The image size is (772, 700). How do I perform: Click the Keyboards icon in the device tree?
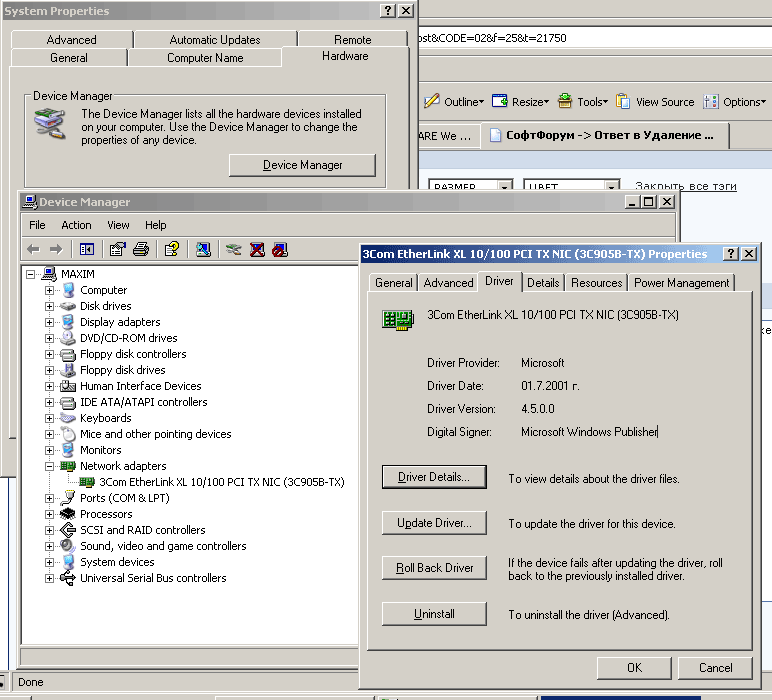point(67,418)
